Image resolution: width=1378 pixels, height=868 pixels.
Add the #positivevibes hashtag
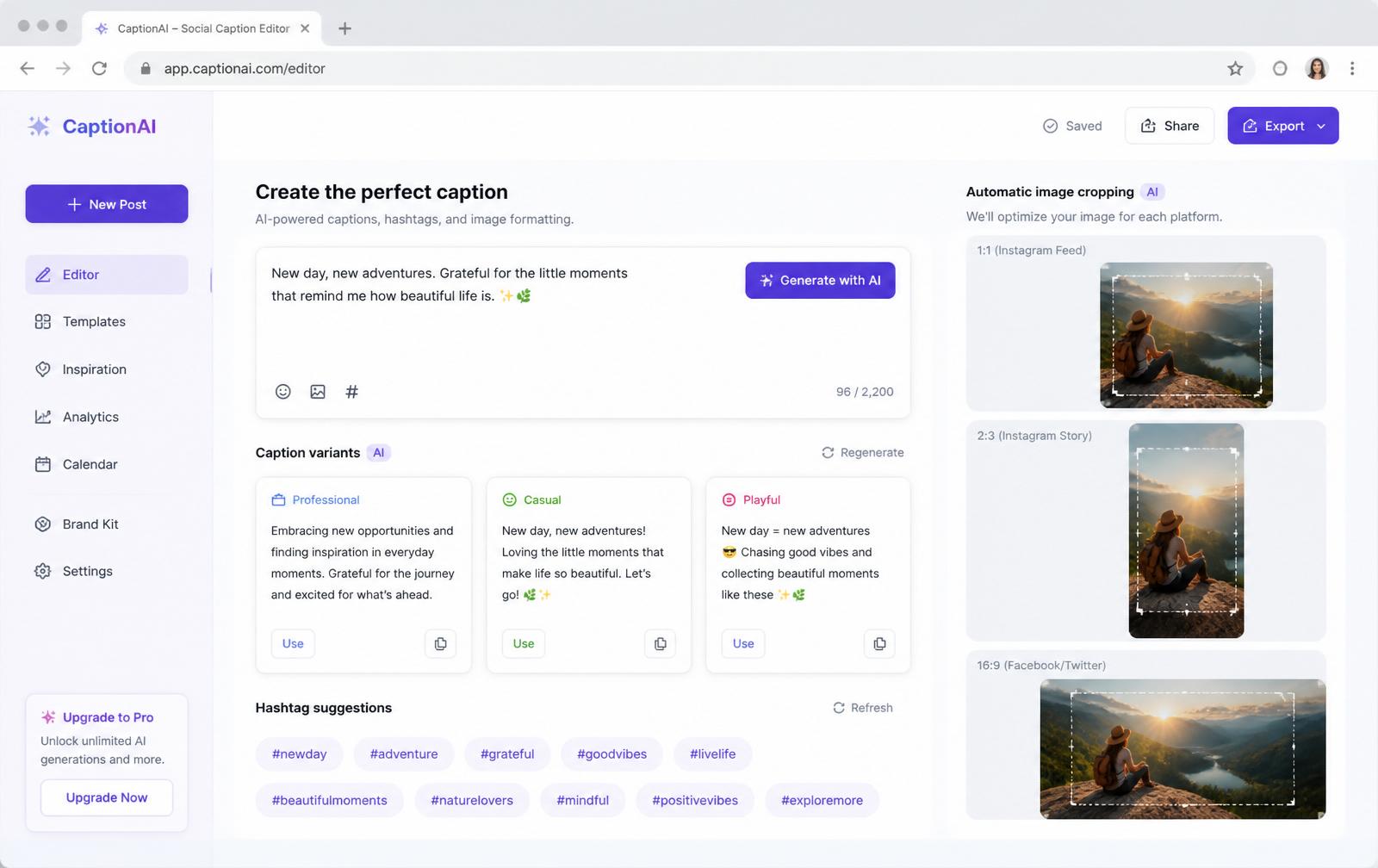click(x=695, y=801)
